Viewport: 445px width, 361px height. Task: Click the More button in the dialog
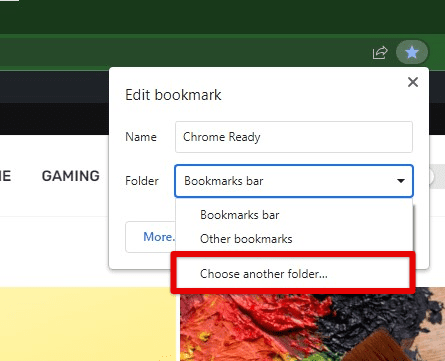coord(150,237)
